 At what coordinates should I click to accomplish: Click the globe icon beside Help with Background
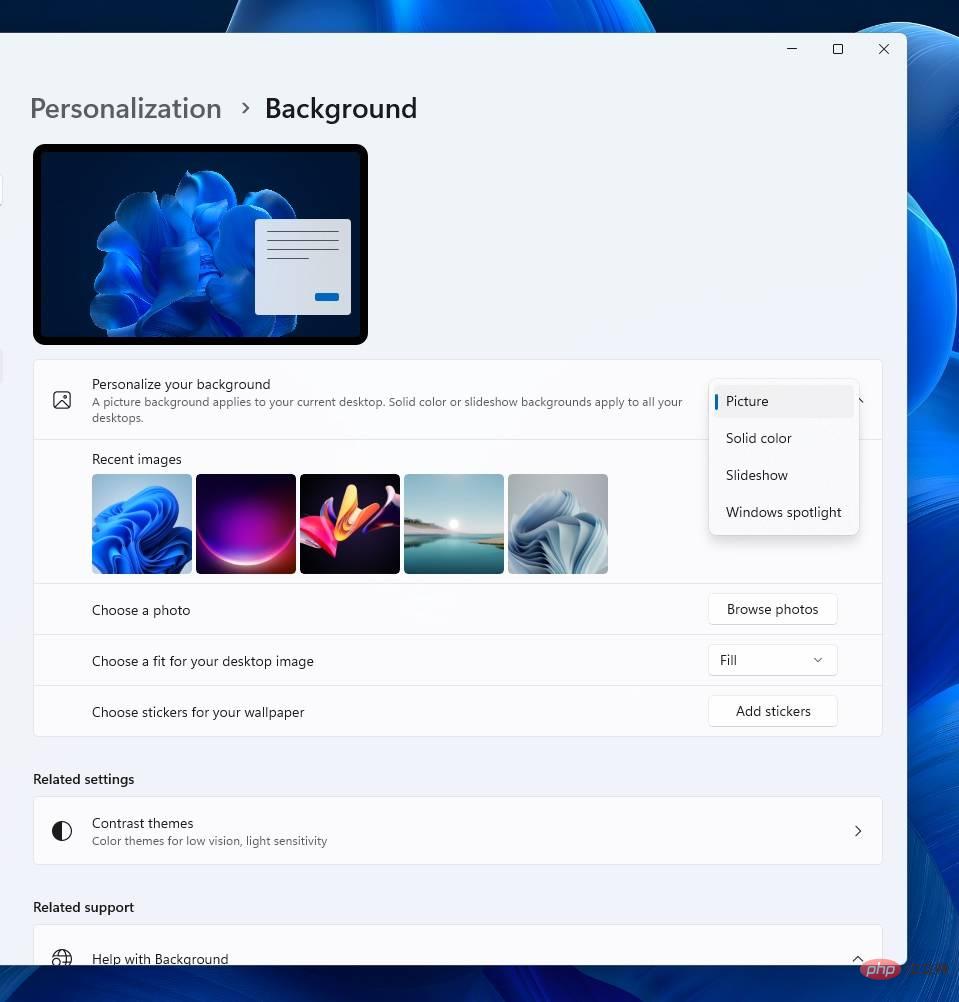(62, 957)
